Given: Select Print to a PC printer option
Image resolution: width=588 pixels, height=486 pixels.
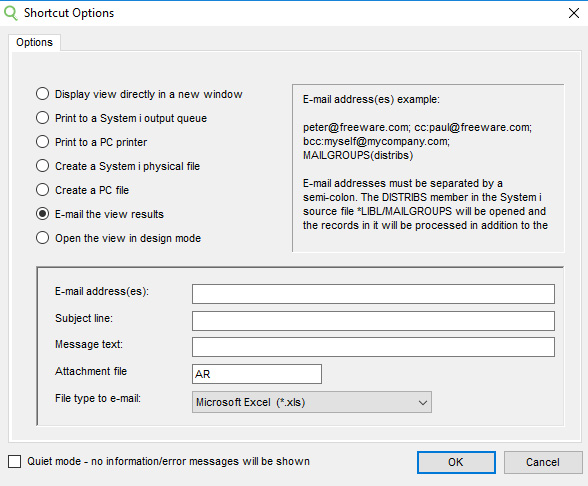Looking at the screenshot, I should 42,142.
